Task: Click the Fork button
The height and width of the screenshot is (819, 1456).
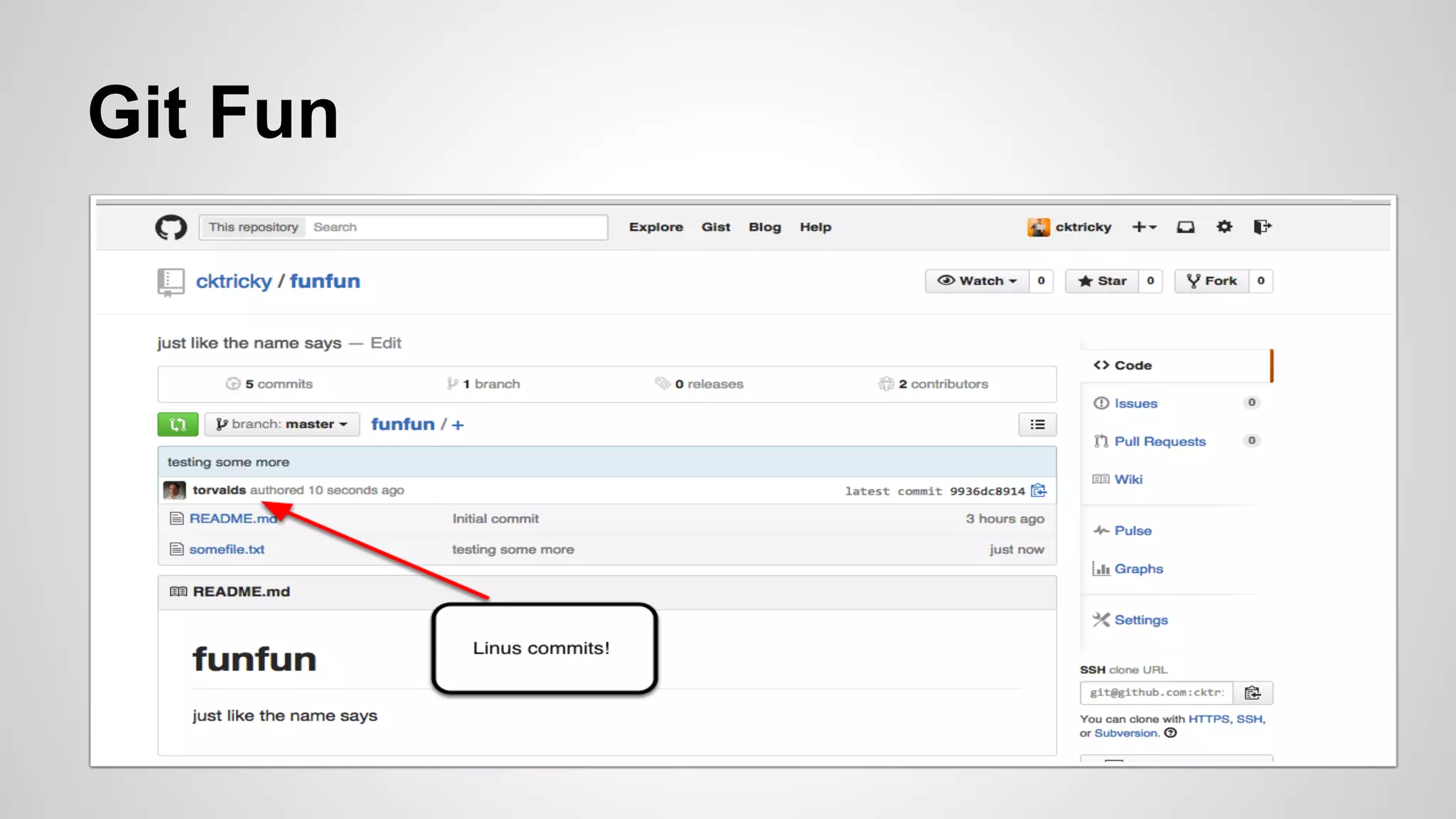Action: 1212,281
